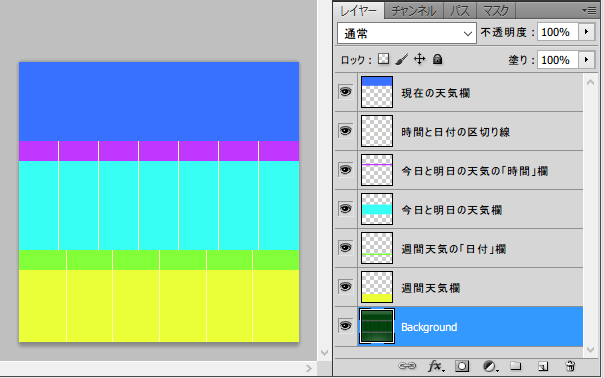Expand the 塗り fill slider arrow
604x378 pixels.
(x=586, y=60)
